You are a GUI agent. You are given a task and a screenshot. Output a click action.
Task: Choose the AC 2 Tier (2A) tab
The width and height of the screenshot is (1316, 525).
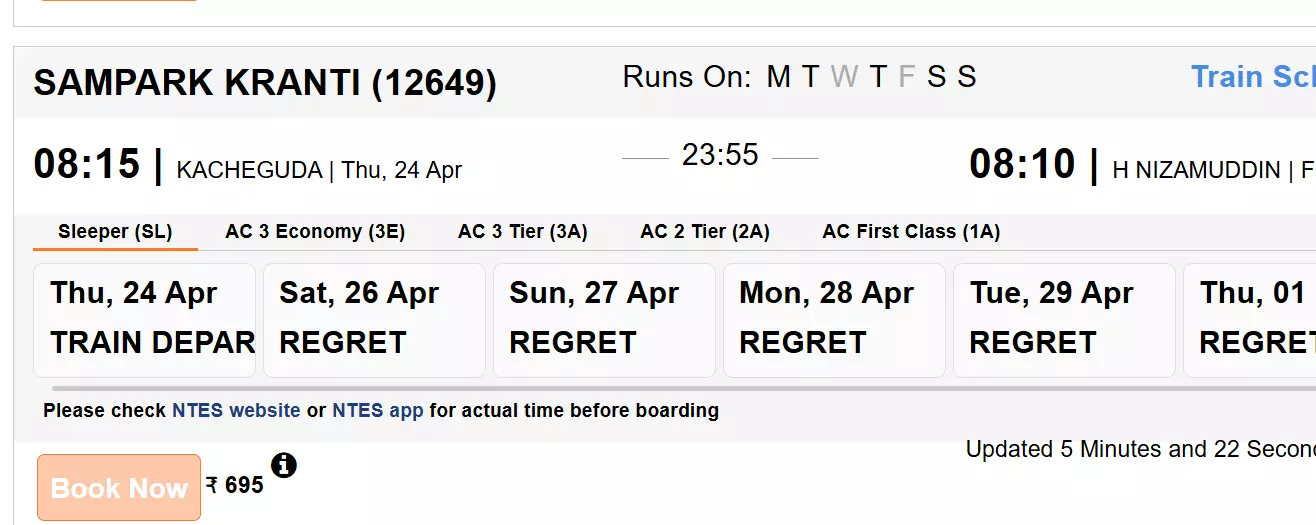tap(705, 232)
